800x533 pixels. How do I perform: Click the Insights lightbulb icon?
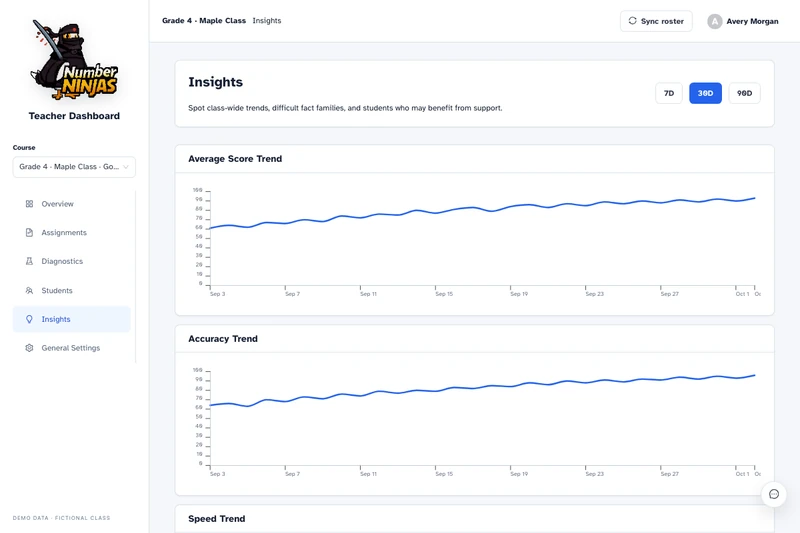point(29,319)
